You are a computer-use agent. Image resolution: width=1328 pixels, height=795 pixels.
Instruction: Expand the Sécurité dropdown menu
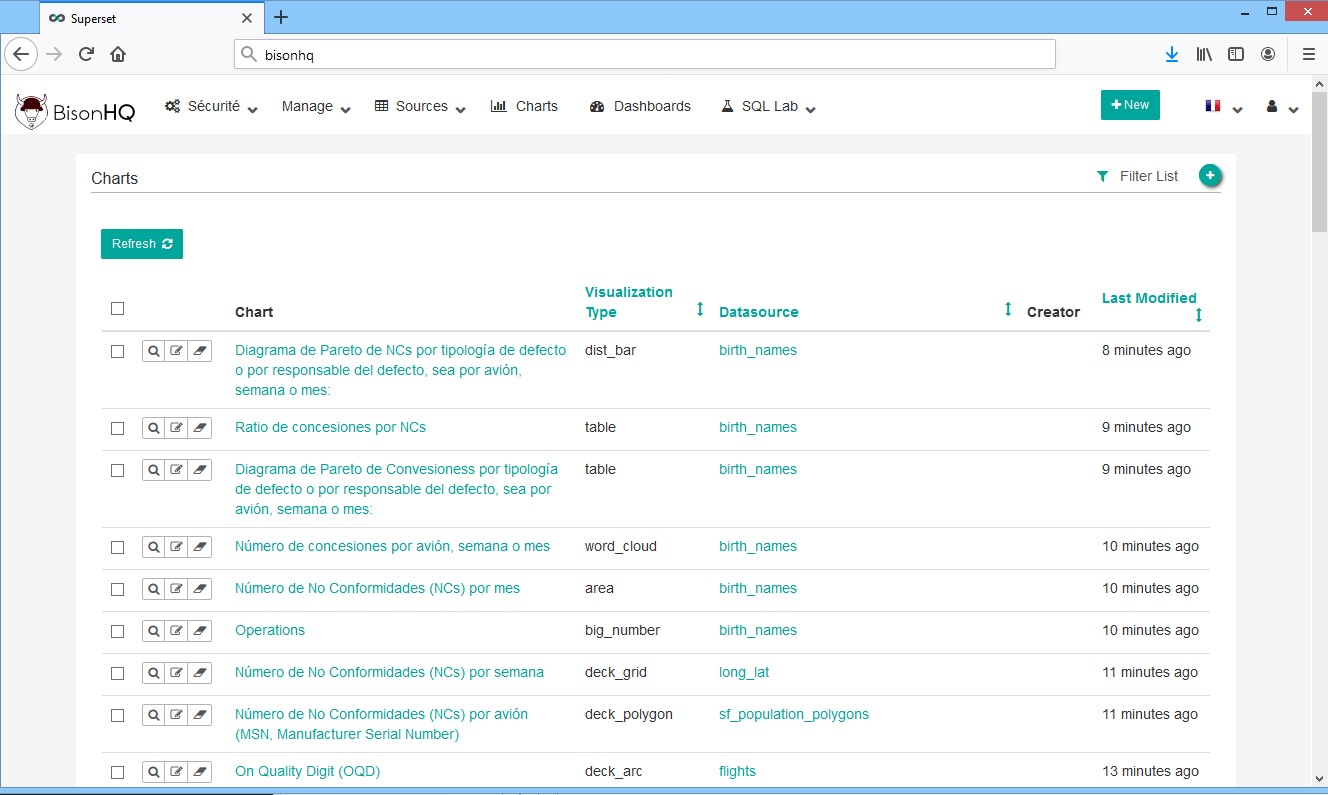point(212,107)
